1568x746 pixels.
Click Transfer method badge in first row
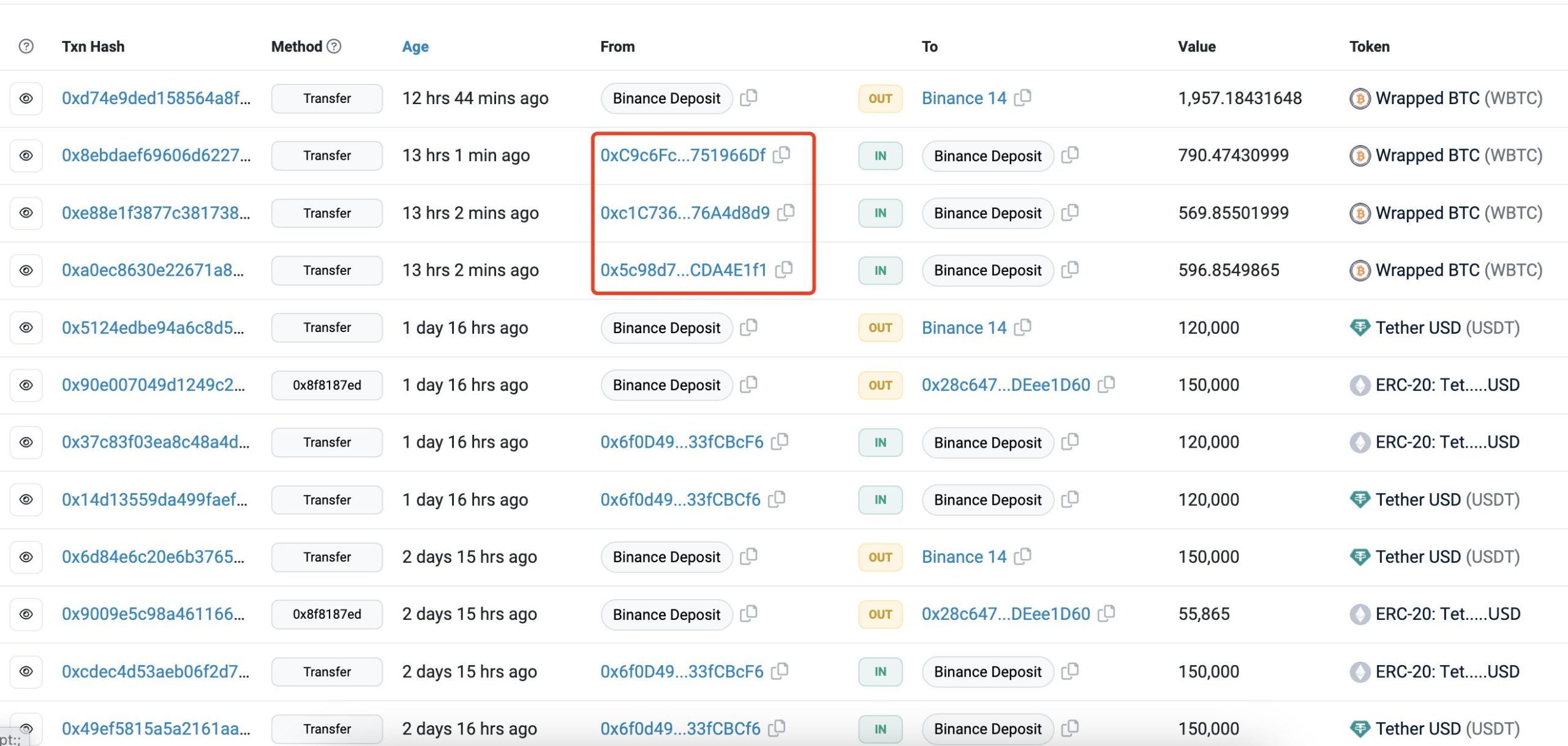[x=326, y=98]
